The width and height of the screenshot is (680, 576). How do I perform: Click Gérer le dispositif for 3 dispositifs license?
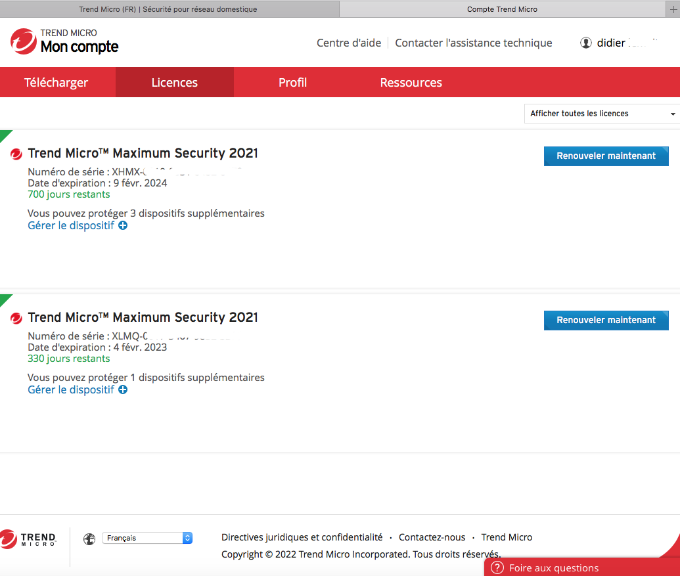(71, 226)
